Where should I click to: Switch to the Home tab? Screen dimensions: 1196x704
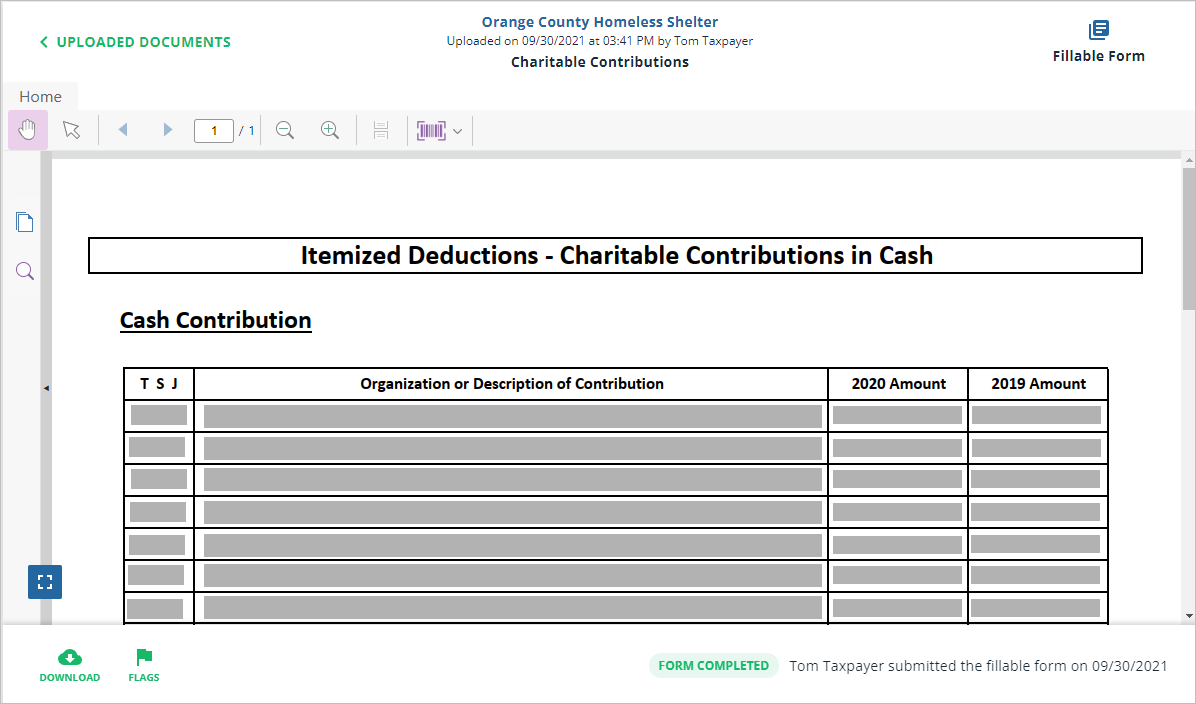click(40, 97)
